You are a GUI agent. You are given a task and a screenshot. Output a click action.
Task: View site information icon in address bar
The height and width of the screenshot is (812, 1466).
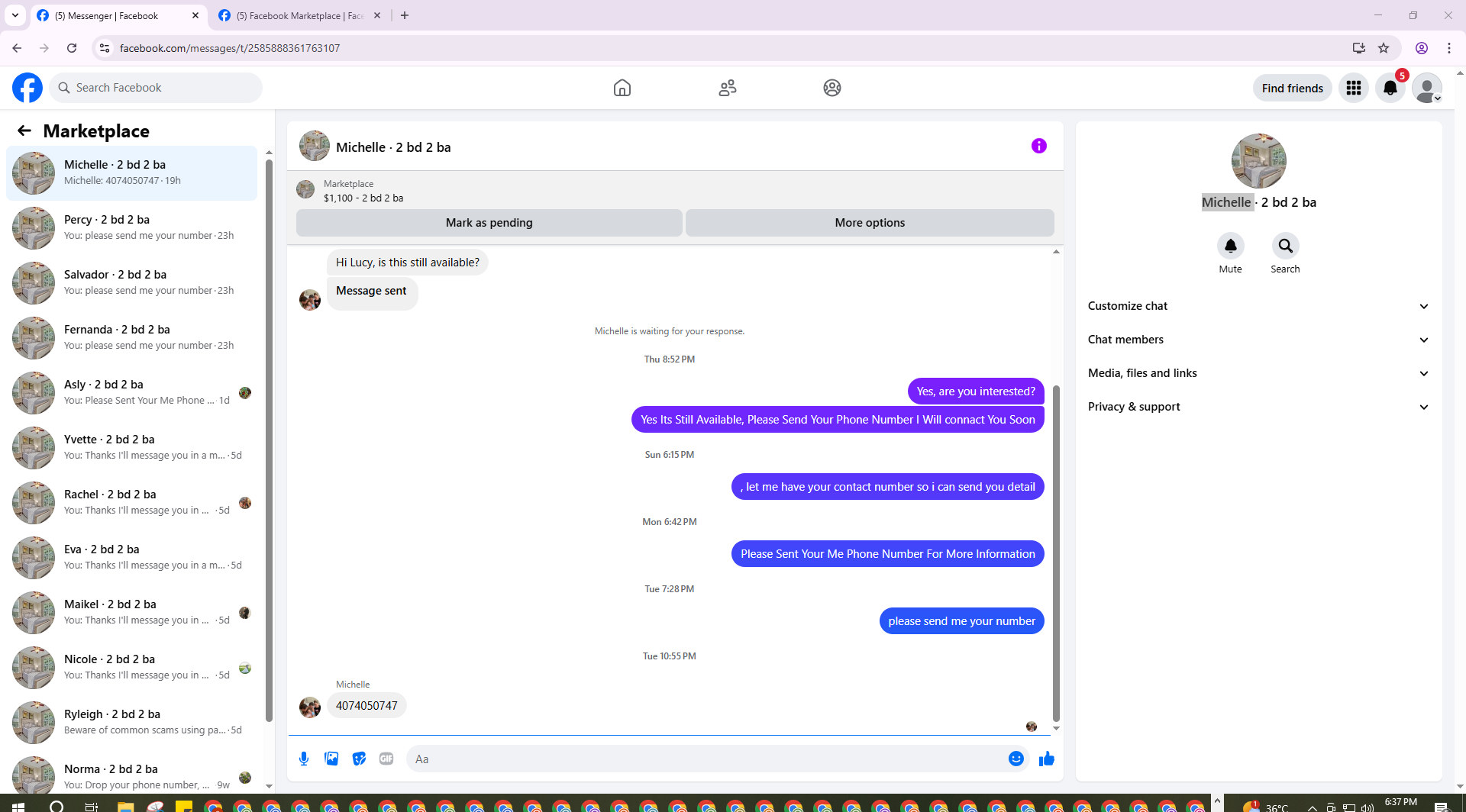click(x=105, y=48)
